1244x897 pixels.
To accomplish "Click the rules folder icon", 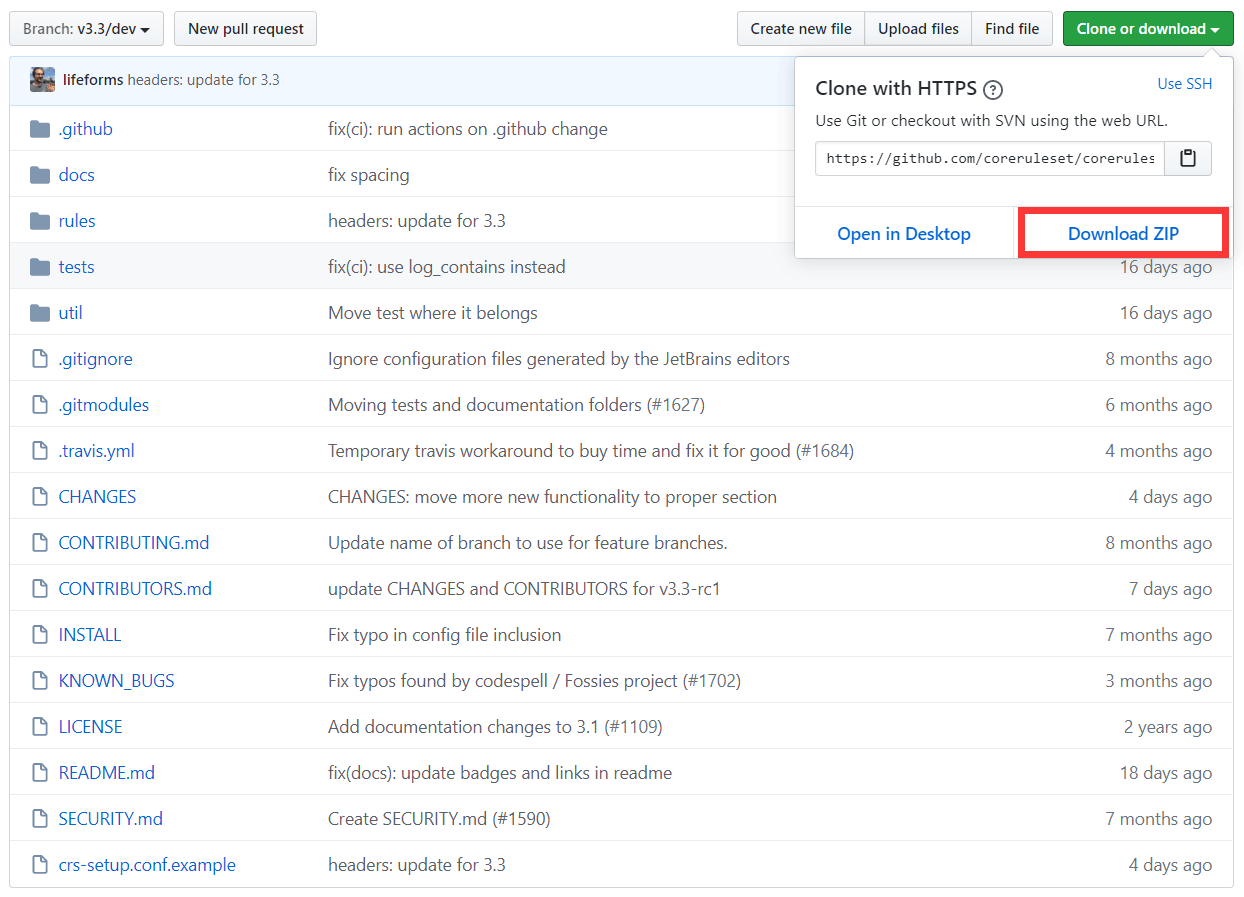I will click(x=40, y=221).
